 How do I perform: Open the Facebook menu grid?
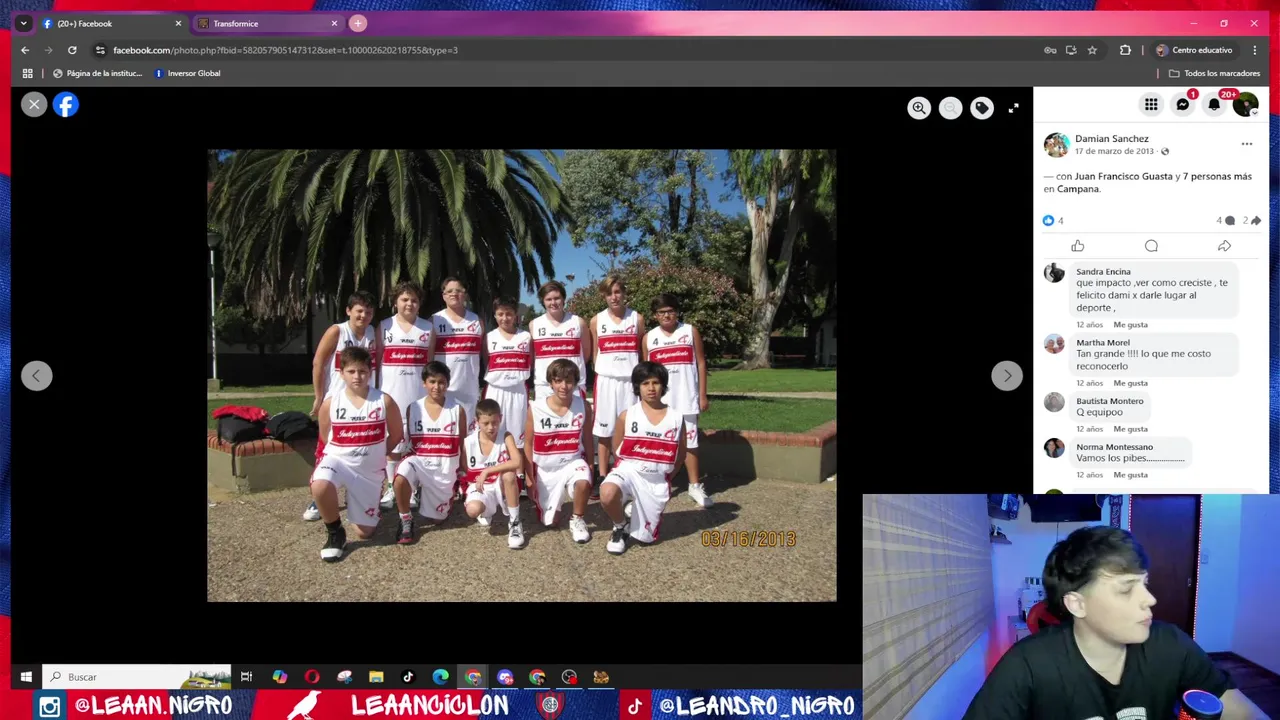(1151, 104)
